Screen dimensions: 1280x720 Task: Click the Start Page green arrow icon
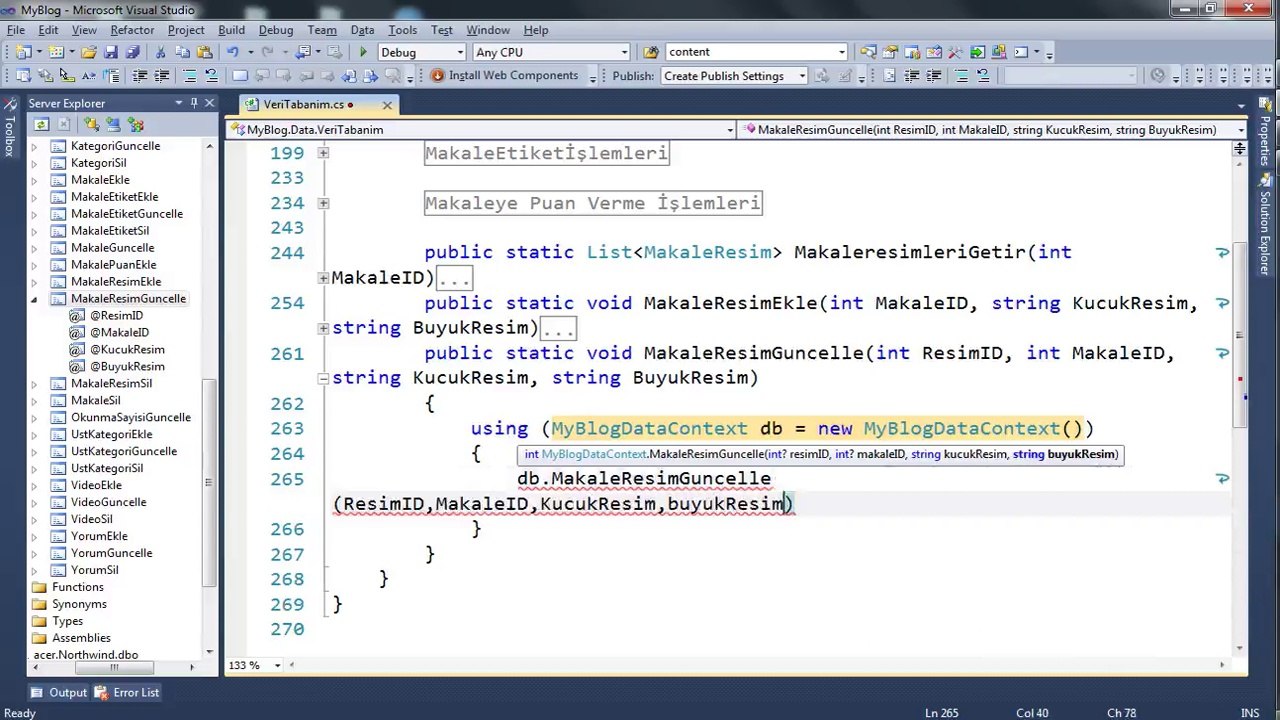click(x=976, y=52)
